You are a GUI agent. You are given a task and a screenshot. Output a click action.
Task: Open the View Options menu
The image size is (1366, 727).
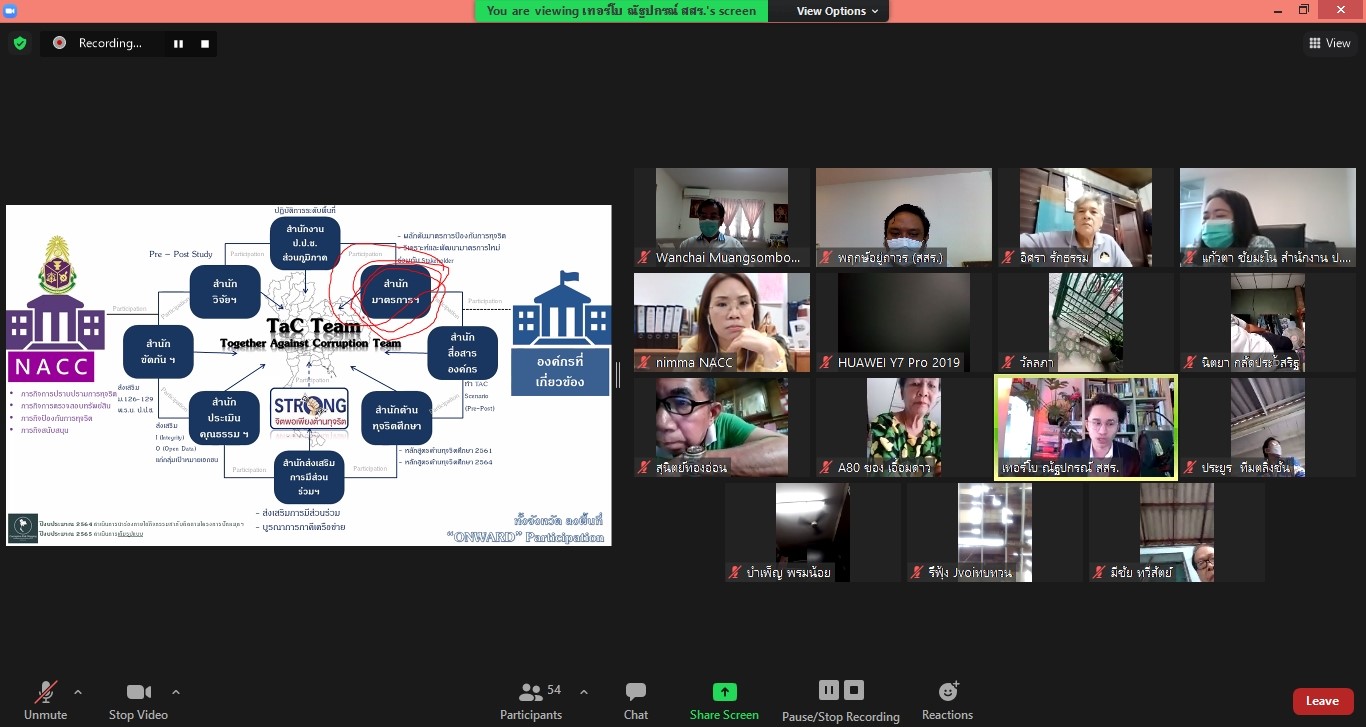click(837, 11)
